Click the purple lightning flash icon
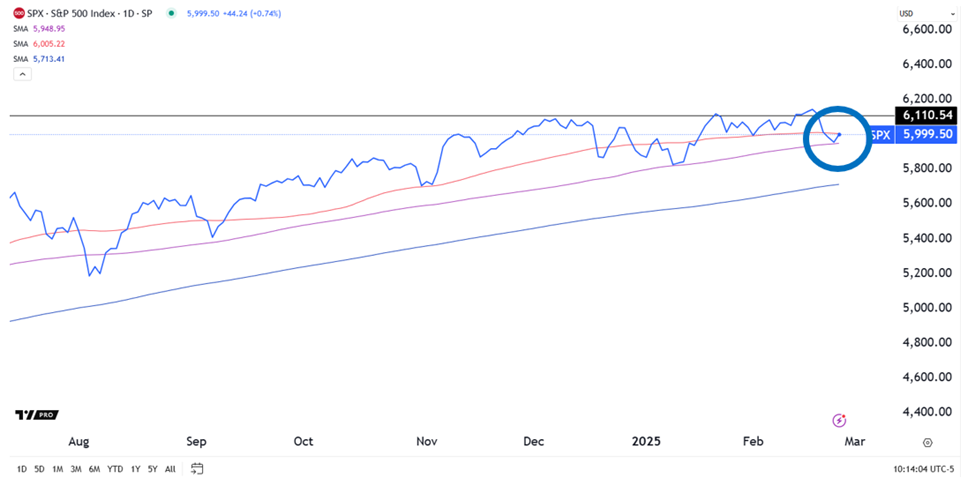Screen dimensions: 975x478 click(840, 420)
